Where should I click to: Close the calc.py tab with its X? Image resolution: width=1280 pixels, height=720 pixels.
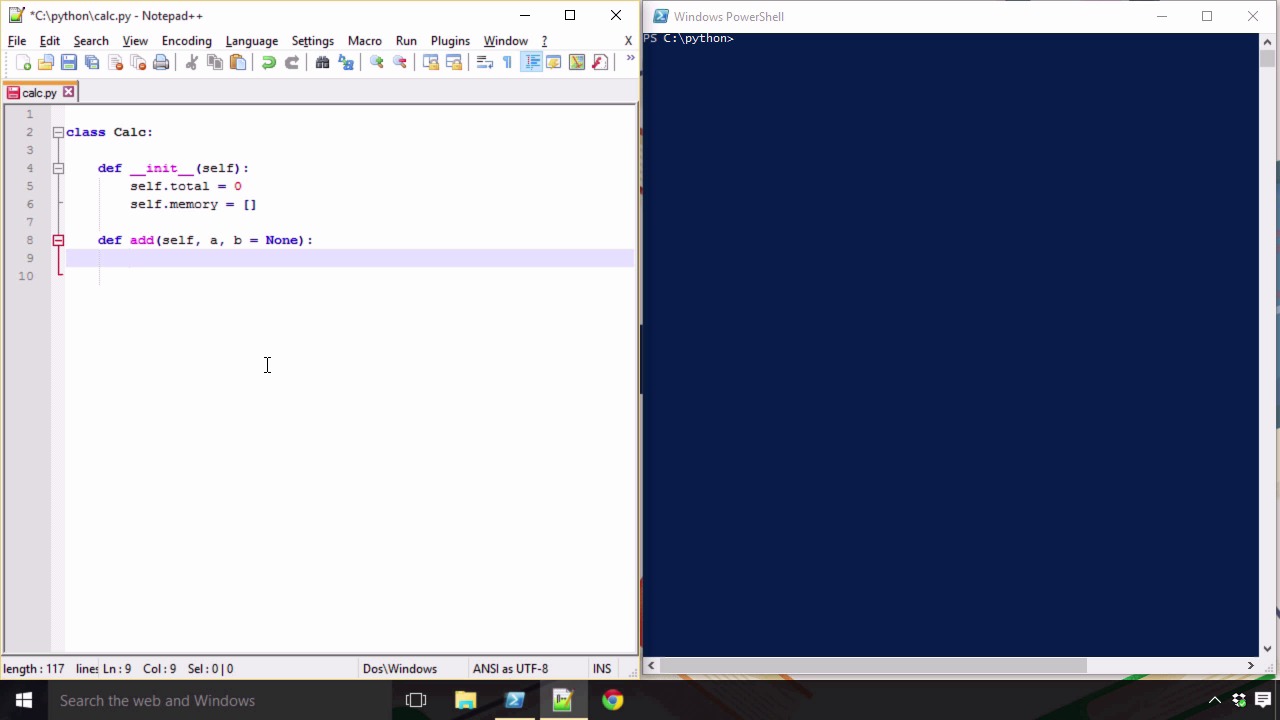[x=68, y=92]
